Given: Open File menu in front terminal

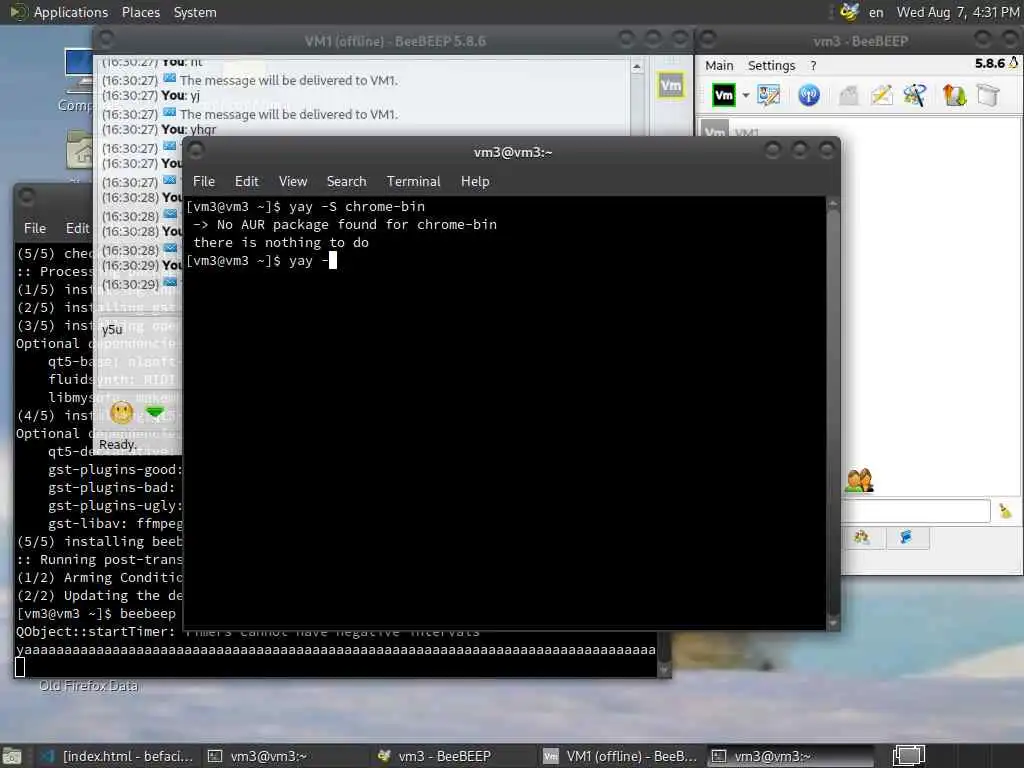Looking at the screenshot, I should 204,182.
